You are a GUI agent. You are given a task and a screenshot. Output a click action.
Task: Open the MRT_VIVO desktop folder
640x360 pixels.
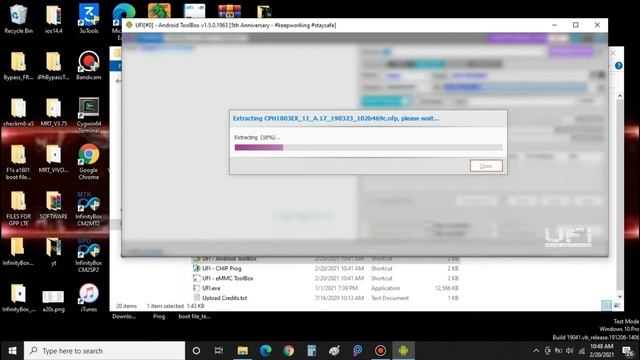53,158
